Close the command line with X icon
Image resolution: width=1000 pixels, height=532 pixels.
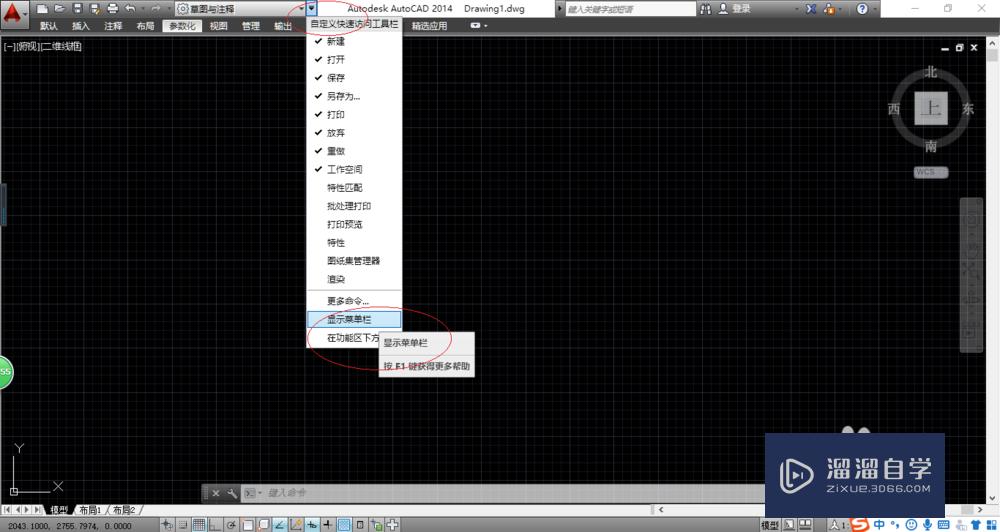(216, 493)
